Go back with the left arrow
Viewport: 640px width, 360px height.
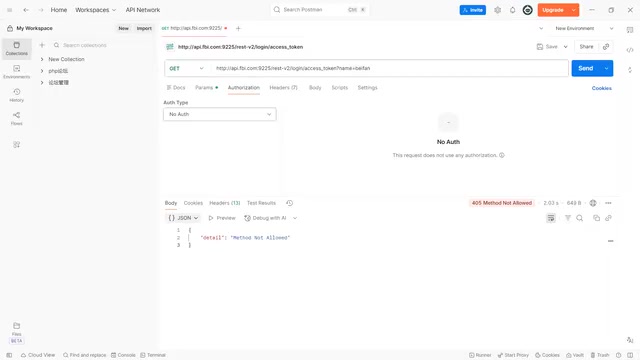26,10
